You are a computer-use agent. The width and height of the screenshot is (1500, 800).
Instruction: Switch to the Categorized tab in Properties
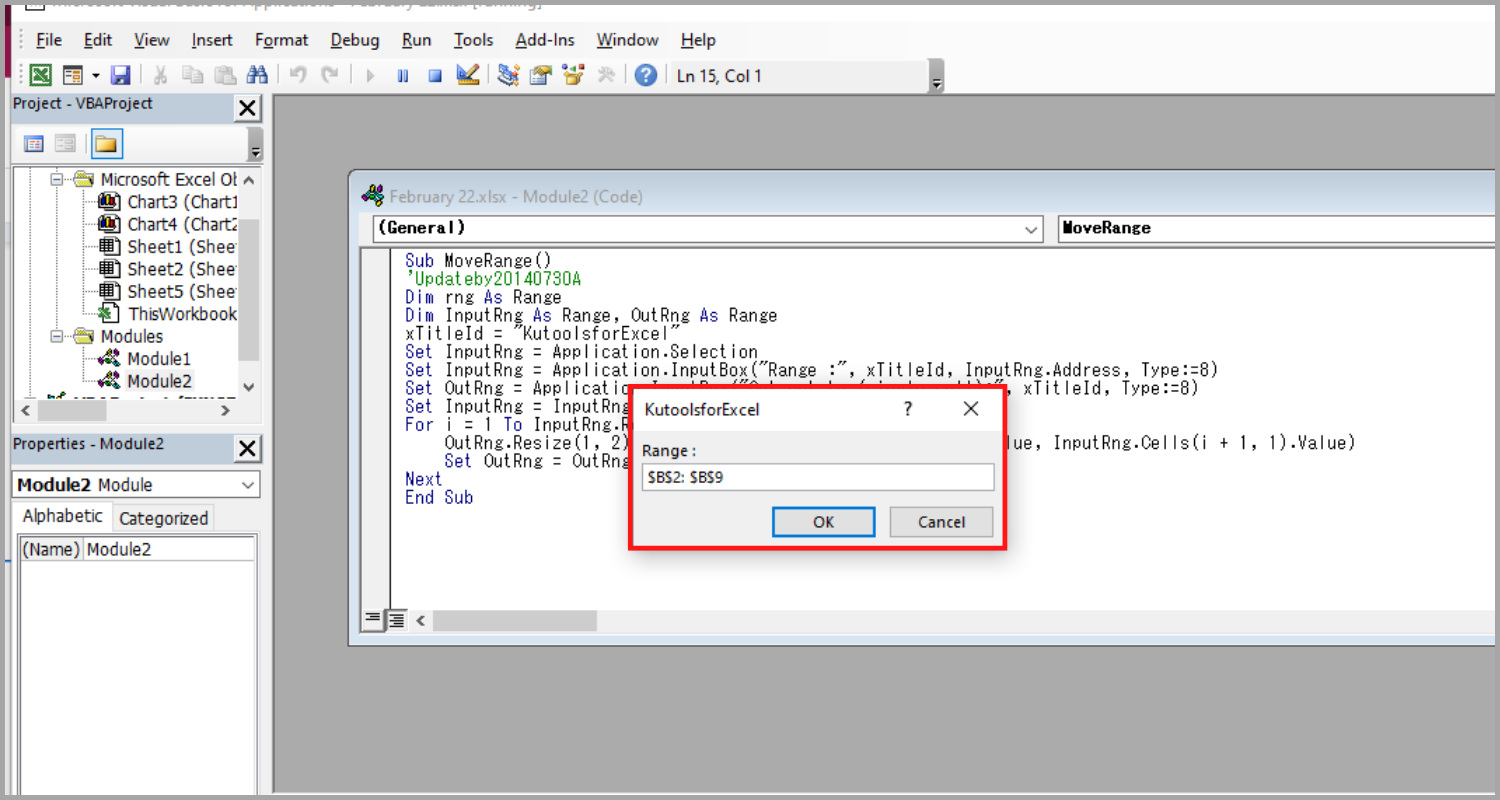point(163,517)
